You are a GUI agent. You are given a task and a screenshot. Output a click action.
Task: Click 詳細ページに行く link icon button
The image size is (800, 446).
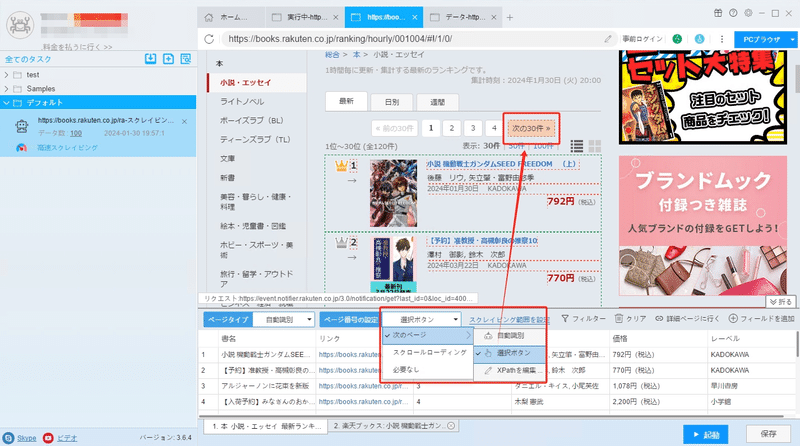click(687, 318)
